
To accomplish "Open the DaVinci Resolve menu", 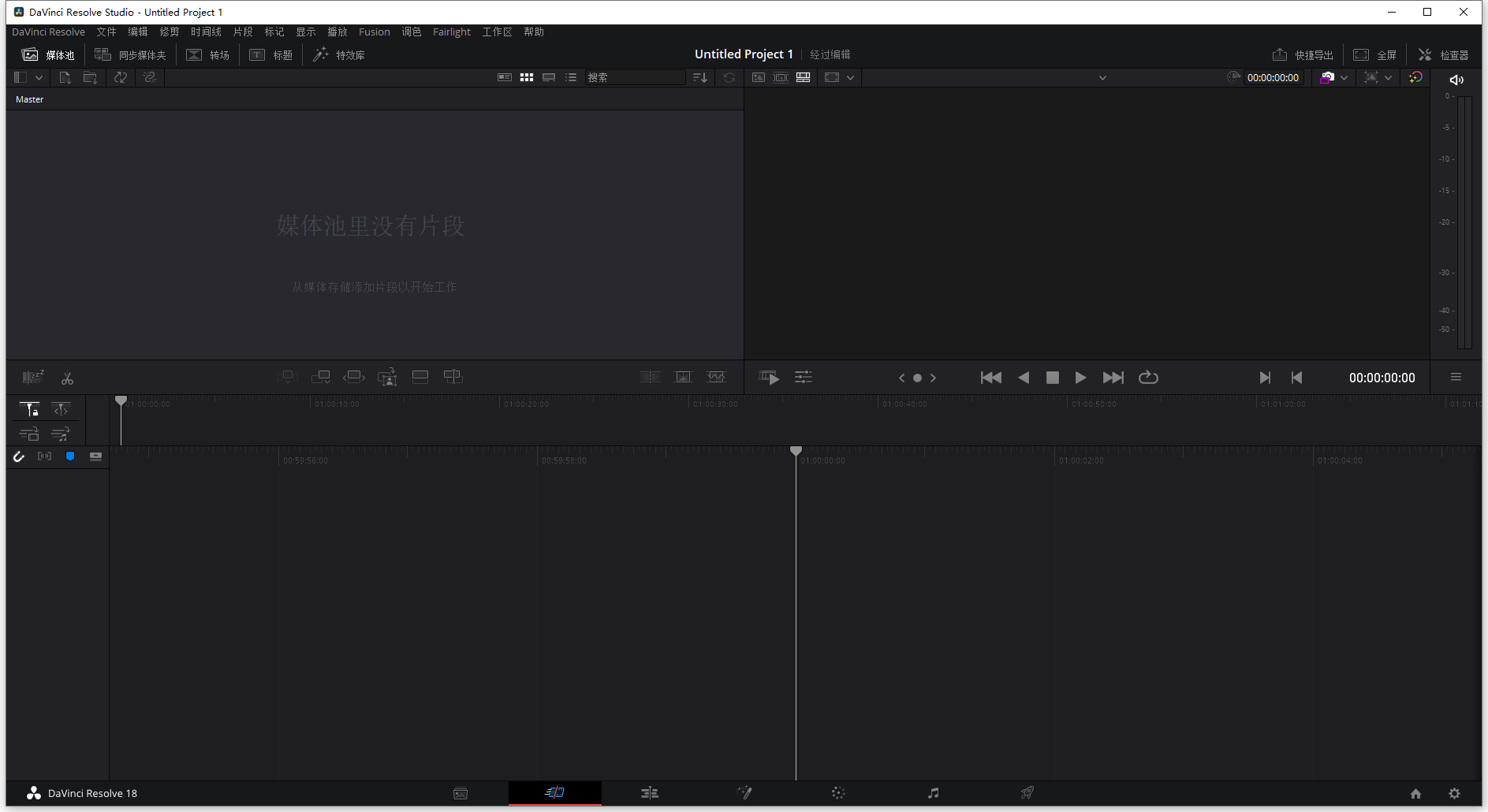I will click(x=49, y=32).
